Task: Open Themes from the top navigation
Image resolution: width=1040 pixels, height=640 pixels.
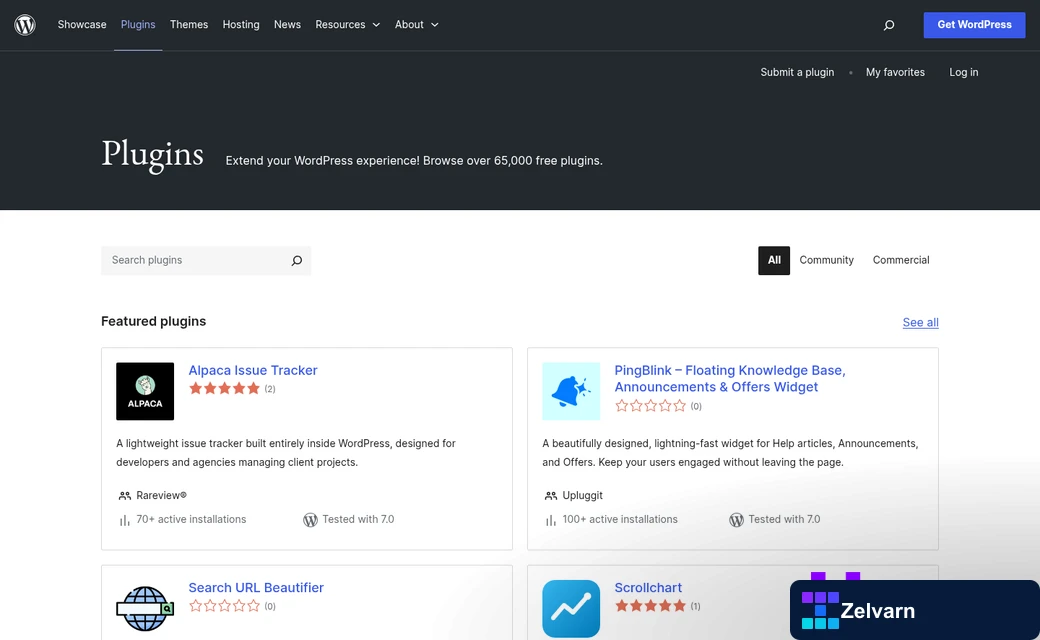Action: coord(188,25)
